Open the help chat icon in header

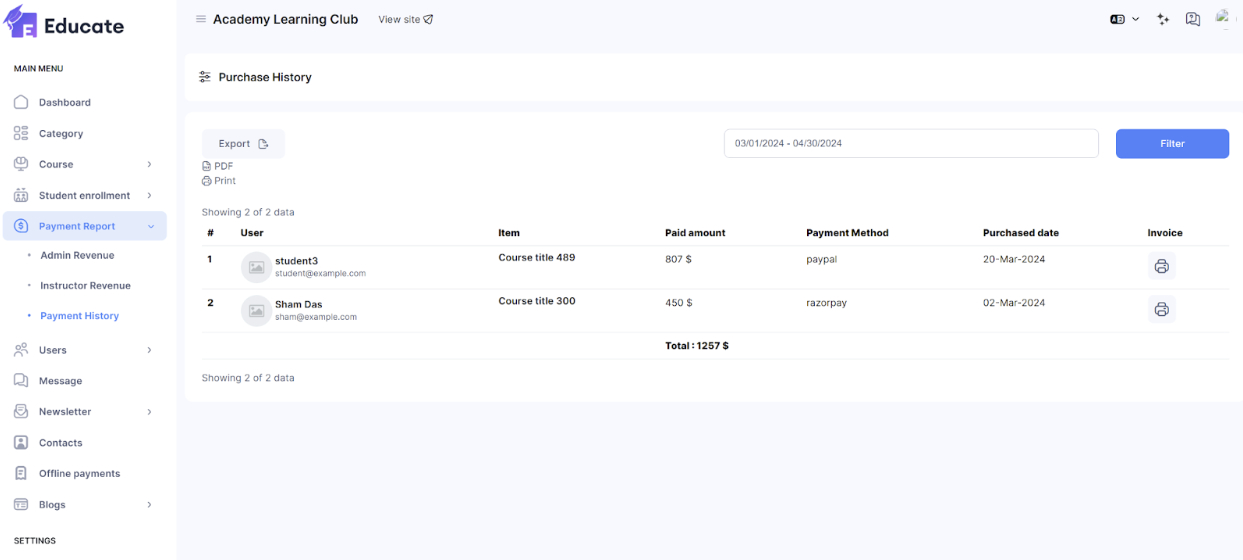[x=1192, y=19]
